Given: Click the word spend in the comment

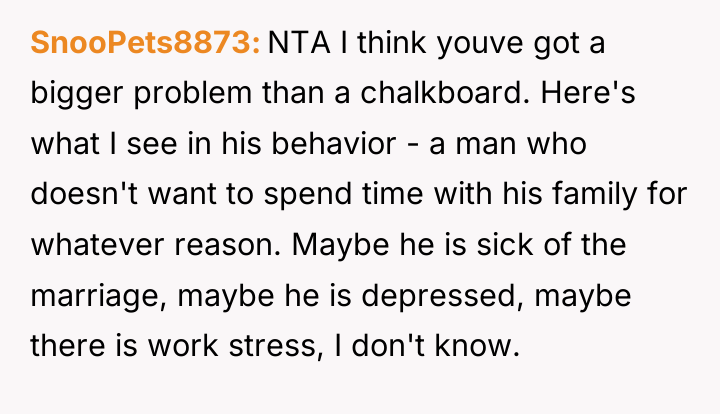Looking at the screenshot, I should [x=308, y=195].
